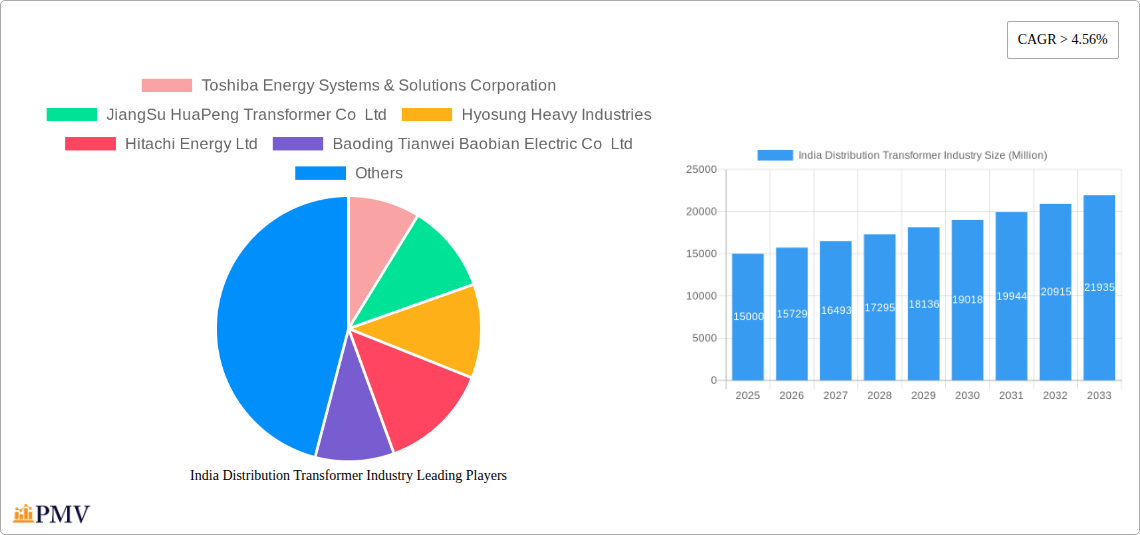Viewport: 1140px width, 535px height.
Task: Click the 2028 x-axis label
Action: tap(880, 395)
